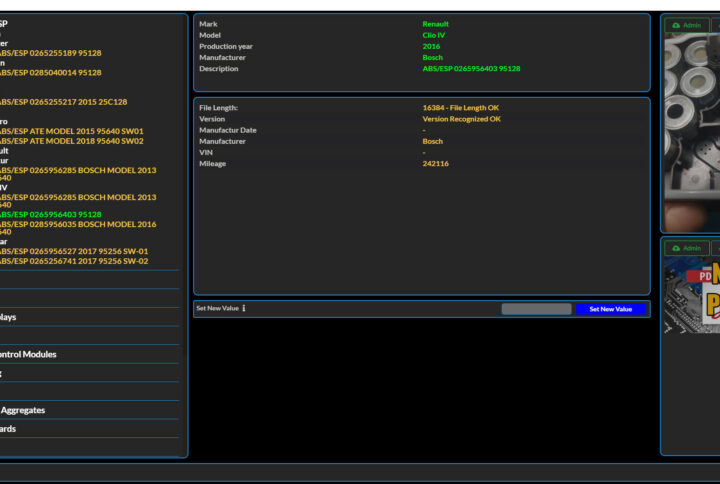Click the grey new value input field

[536, 309]
